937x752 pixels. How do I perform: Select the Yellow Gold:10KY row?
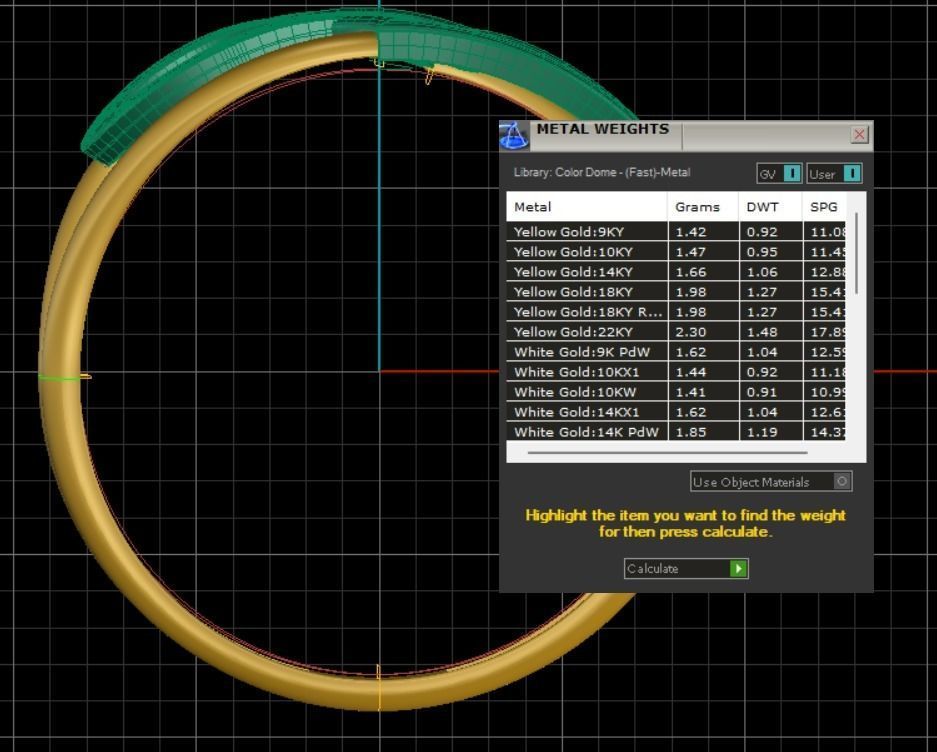point(676,252)
